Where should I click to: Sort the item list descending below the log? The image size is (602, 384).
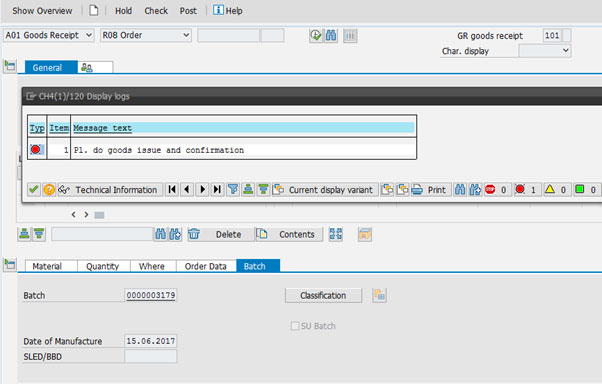39,233
